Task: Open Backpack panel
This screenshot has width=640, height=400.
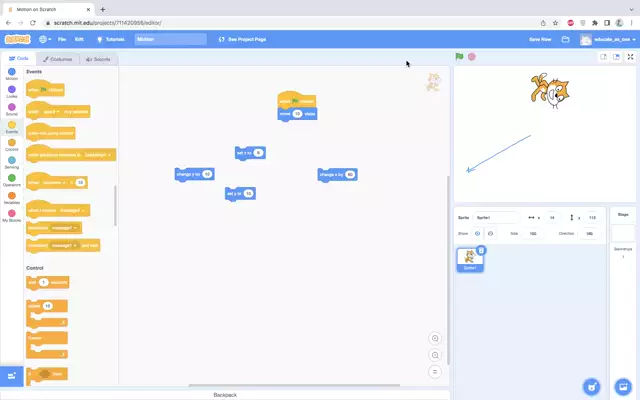Action: coord(225,395)
